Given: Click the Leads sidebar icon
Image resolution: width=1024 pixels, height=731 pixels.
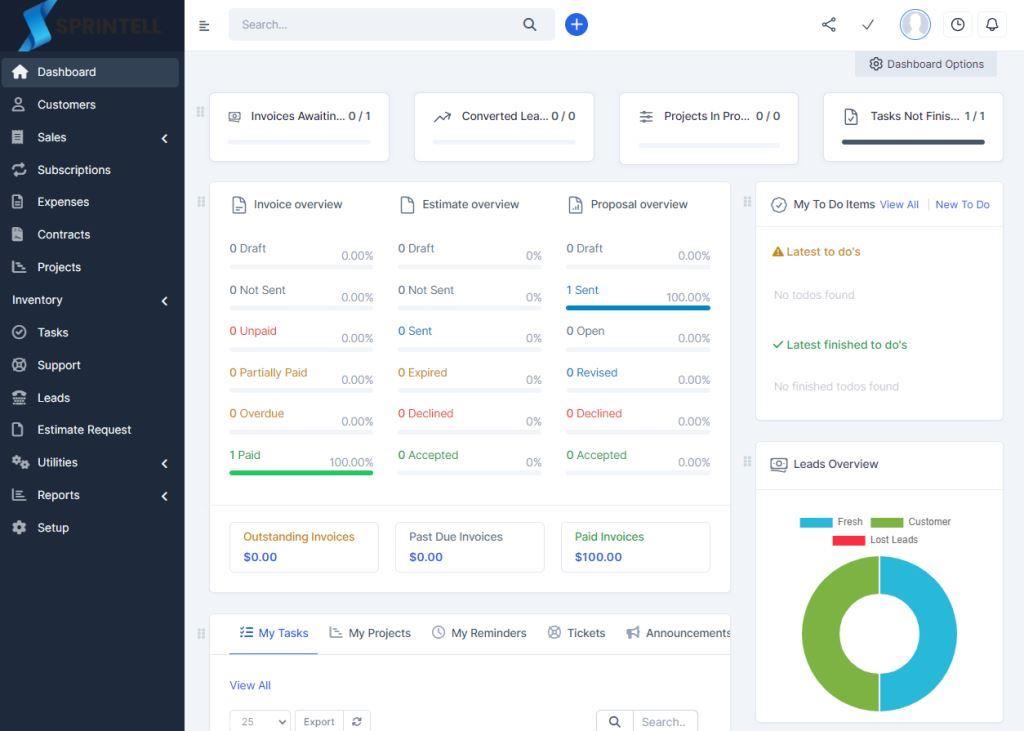Looking at the screenshot, I should (19, 398).
